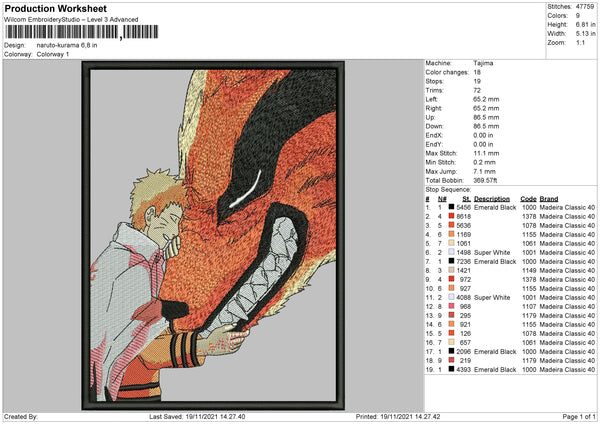The image size is (600, 424).
Task: Click the embroidery design preview image
Action: click(213, 235)
